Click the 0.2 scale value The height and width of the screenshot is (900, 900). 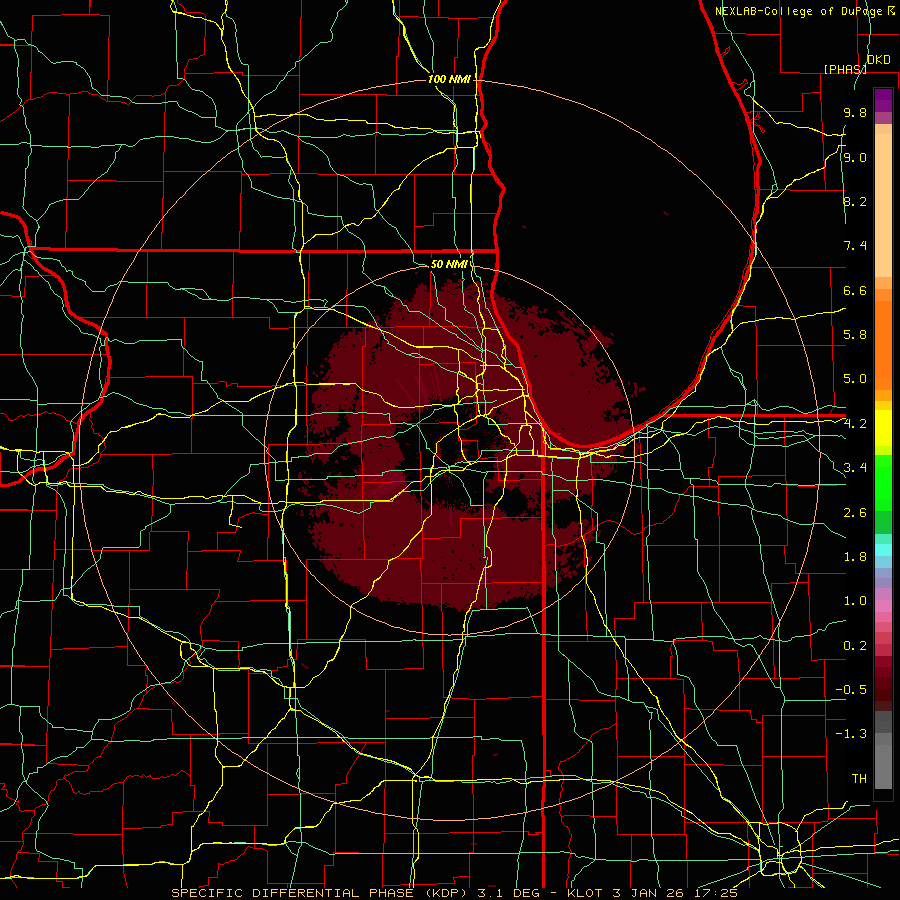pyautogui.click(x=855, y=646)
